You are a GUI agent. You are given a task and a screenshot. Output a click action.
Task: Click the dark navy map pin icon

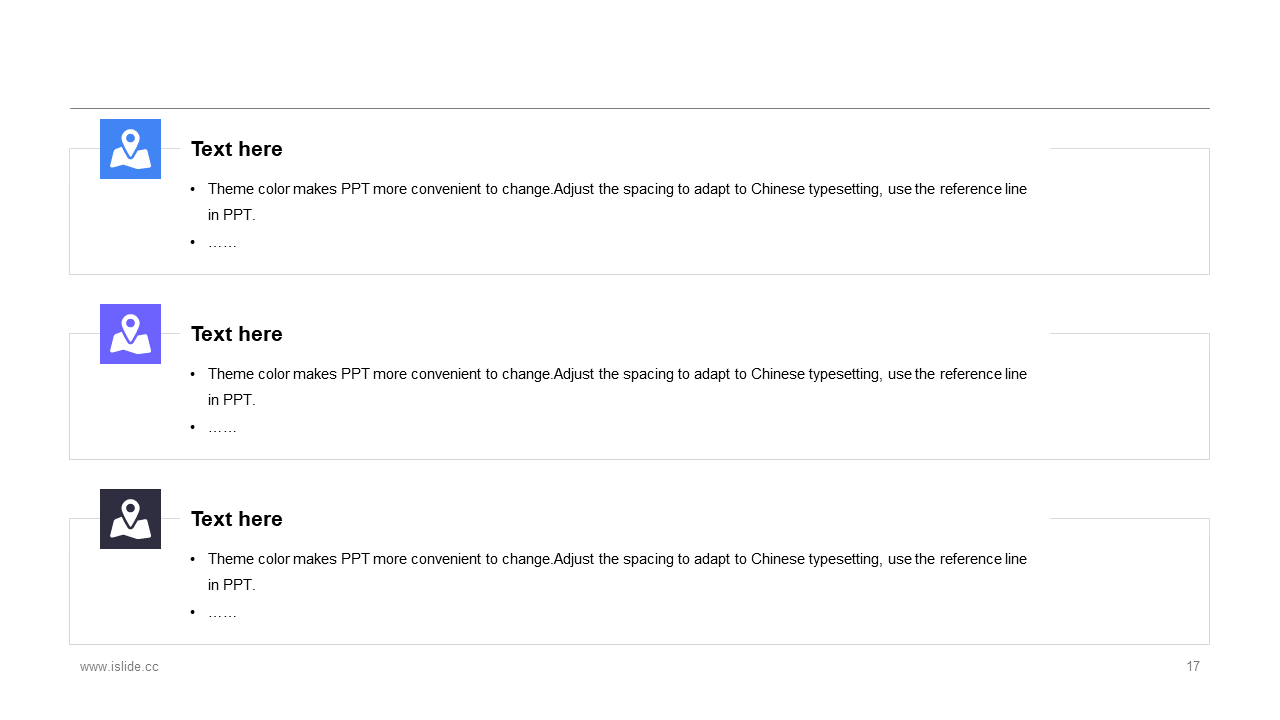tap(130, 519)
